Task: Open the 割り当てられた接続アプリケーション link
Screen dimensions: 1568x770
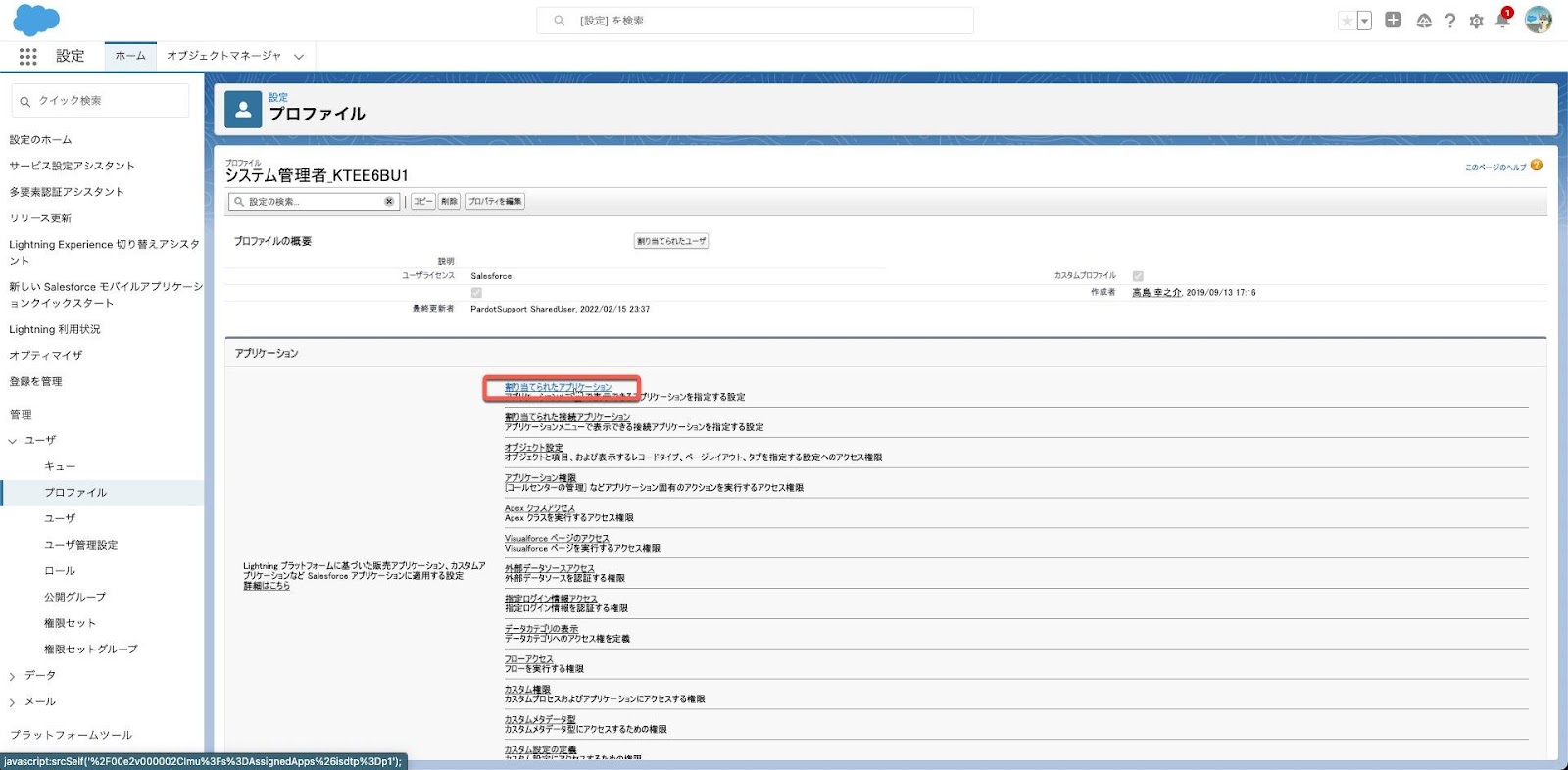Action: 567,417
